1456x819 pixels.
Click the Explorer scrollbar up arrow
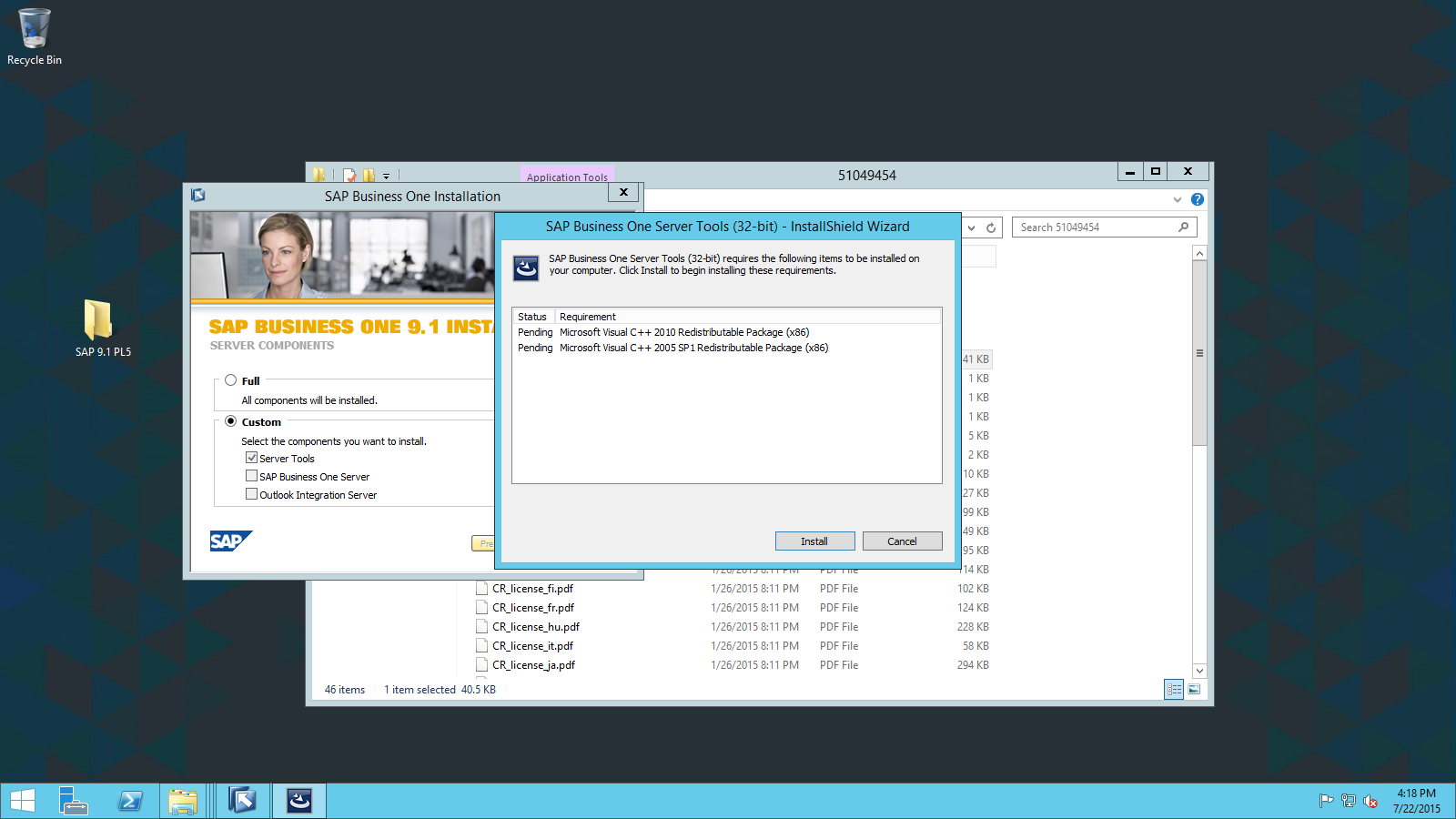[1199, 254]
